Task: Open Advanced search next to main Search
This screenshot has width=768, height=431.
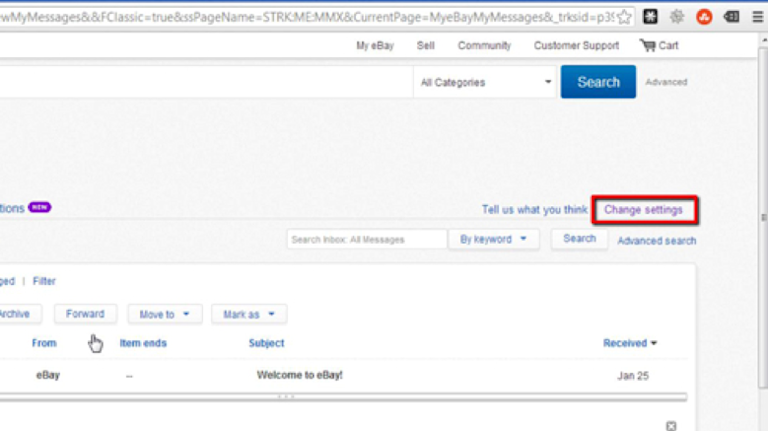Action: 666,82
